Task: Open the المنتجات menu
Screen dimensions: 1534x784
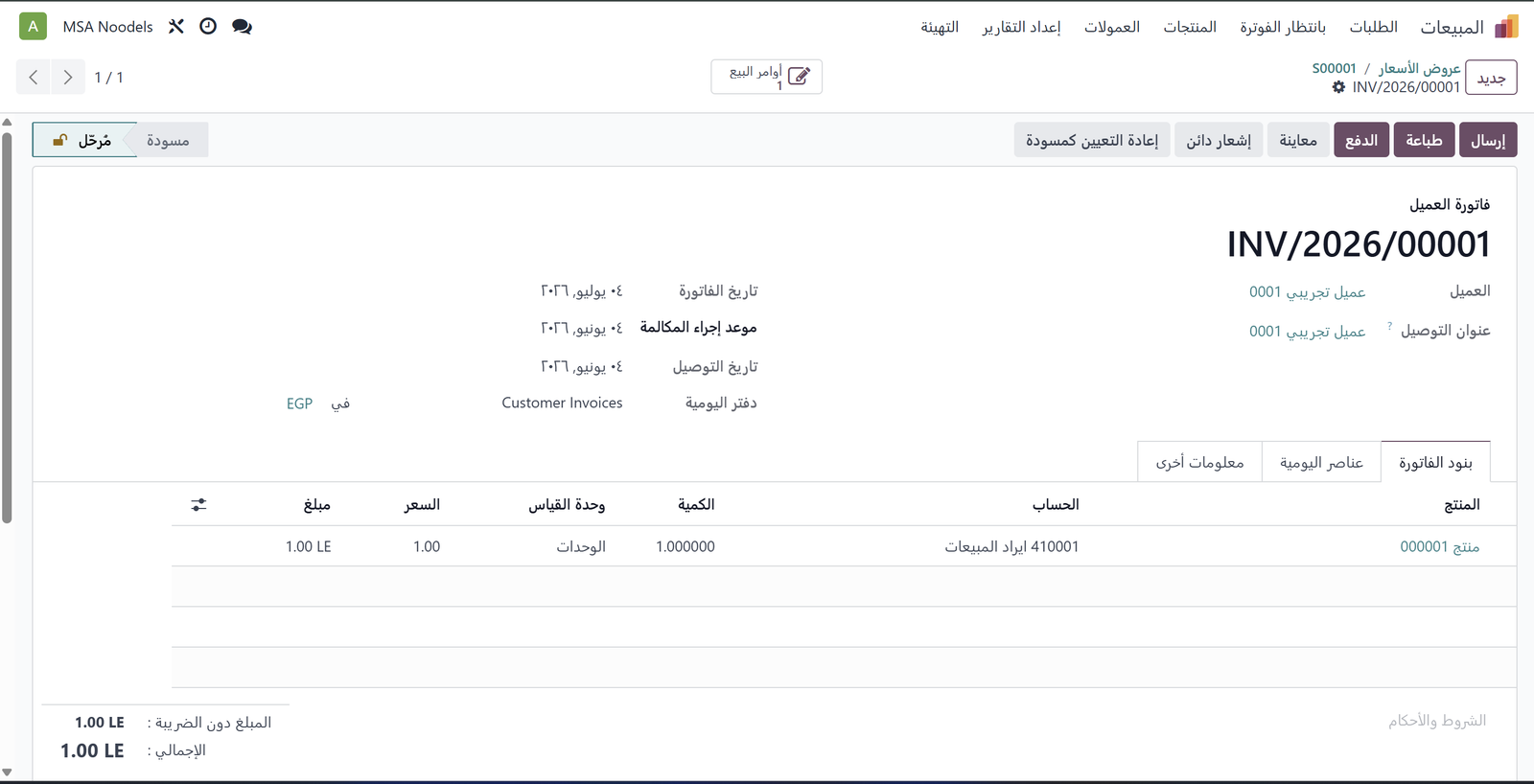Action: 1190,27
